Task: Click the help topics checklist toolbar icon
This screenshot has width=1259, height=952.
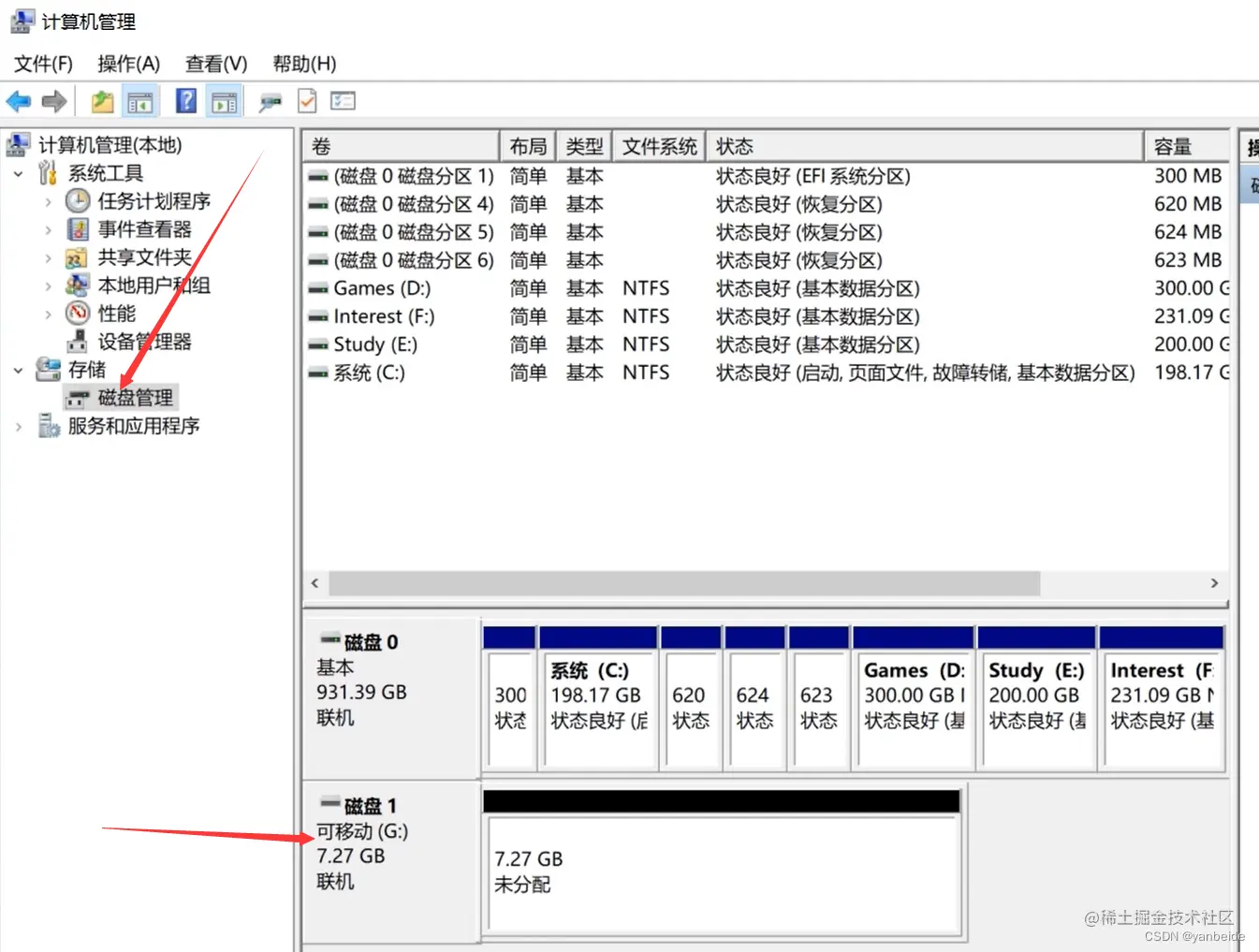Action: (343, 100)
